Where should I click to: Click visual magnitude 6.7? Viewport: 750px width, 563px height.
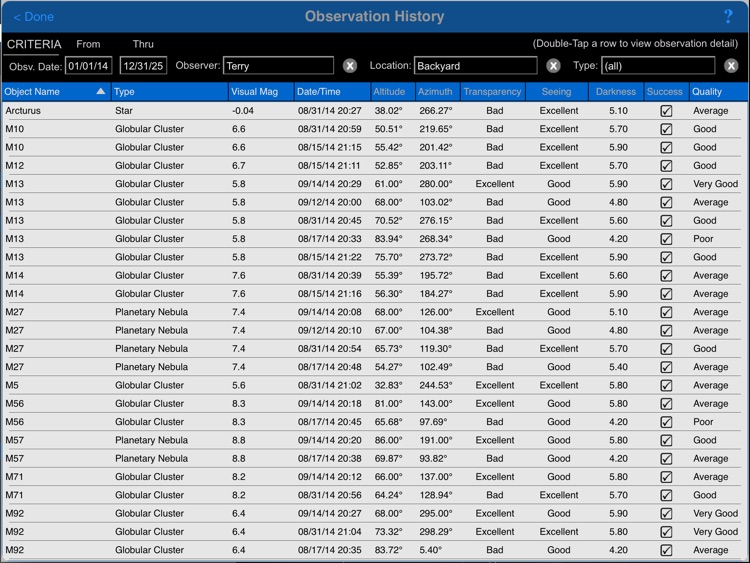click(x=239, y=166)
